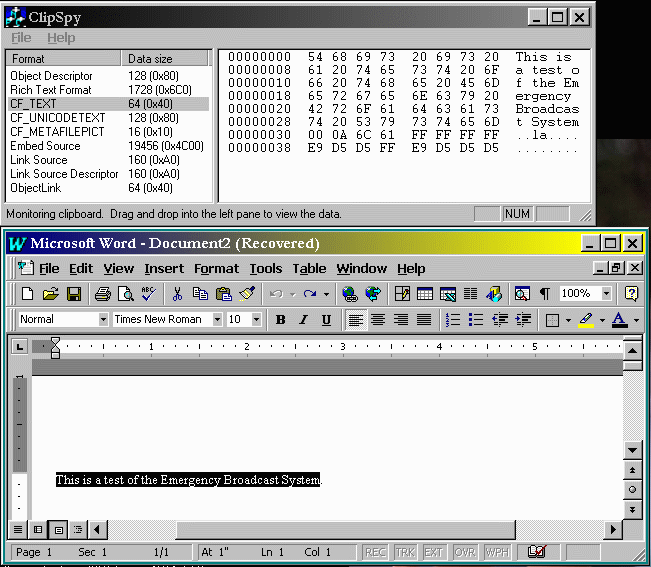Image resolution: width=651 pixels, height=567 pixels.
Task: Expand the Borders dropdown arrow
Action: coord(568,320)
